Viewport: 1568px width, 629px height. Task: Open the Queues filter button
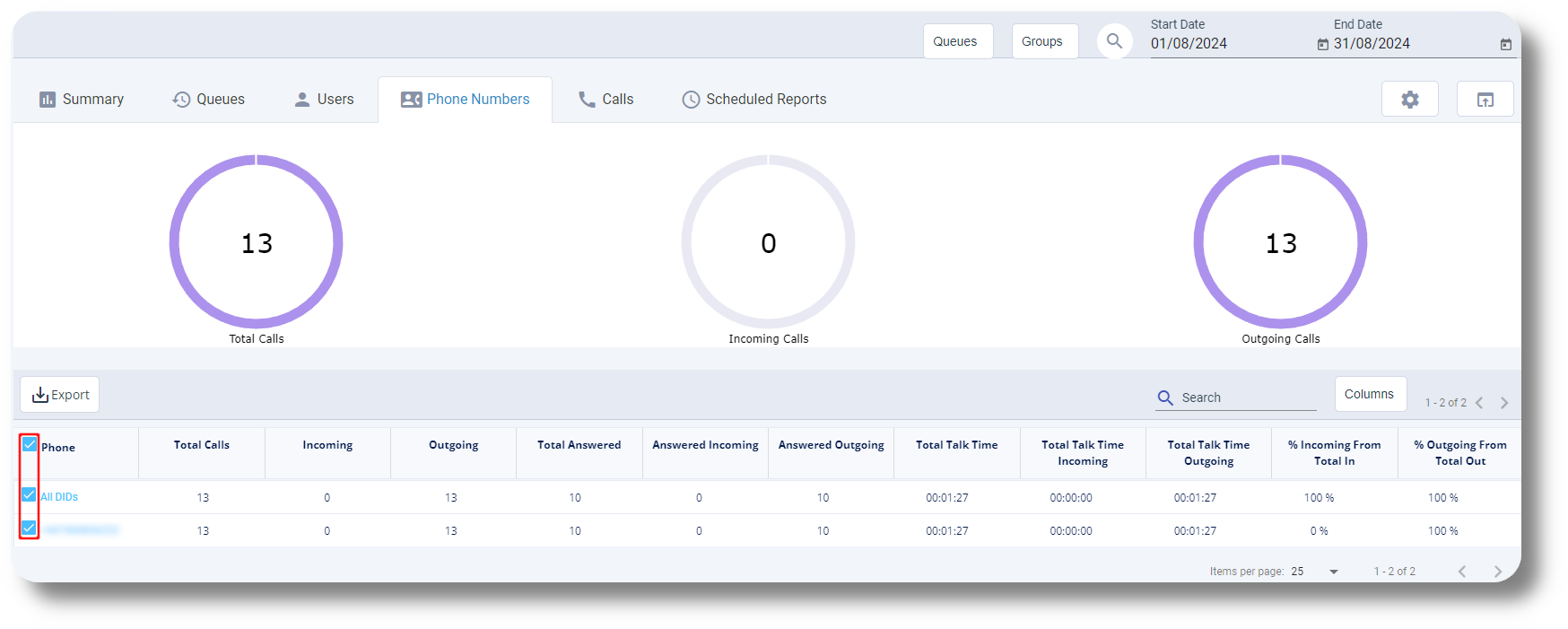click(x=958, y=41)
